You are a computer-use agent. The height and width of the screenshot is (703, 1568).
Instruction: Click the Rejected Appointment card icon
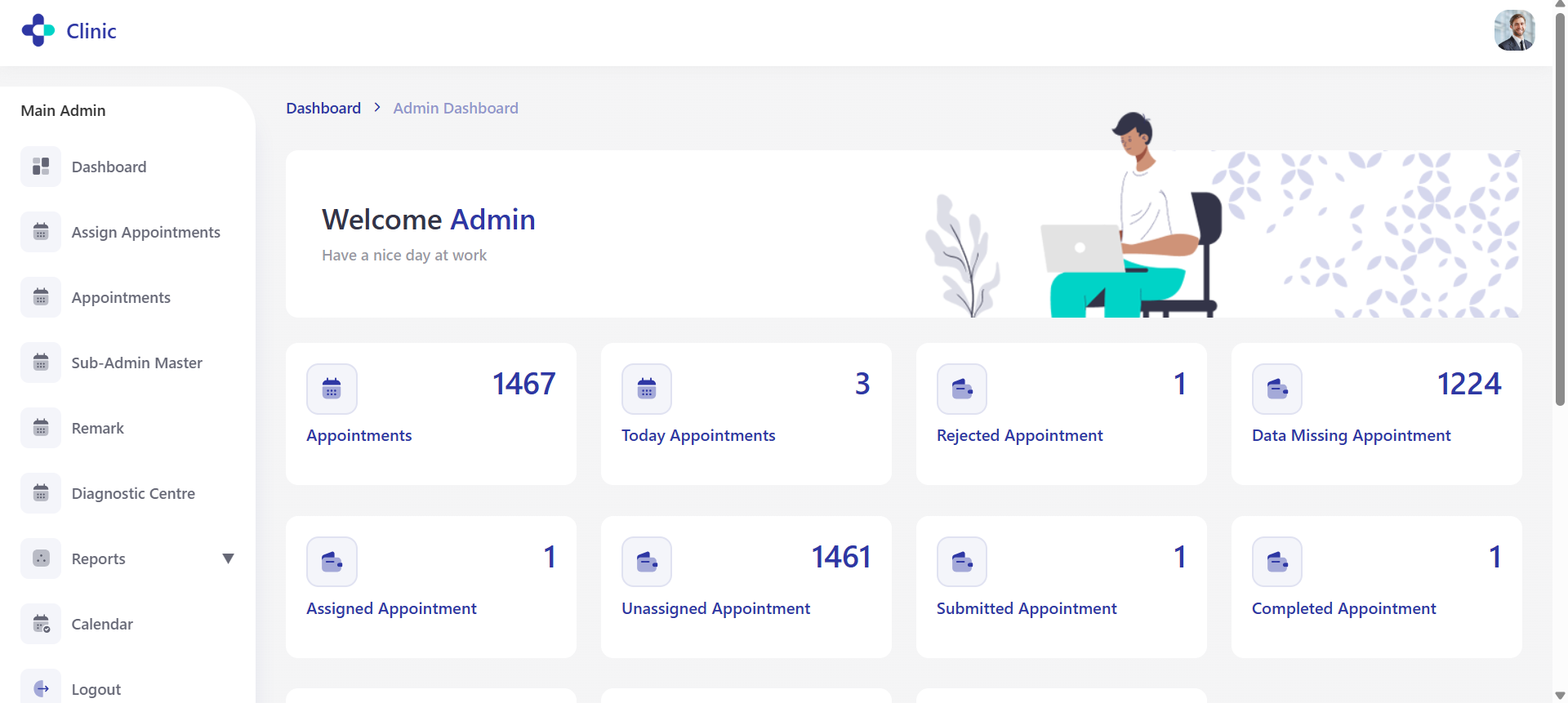(x=961, y=389)
